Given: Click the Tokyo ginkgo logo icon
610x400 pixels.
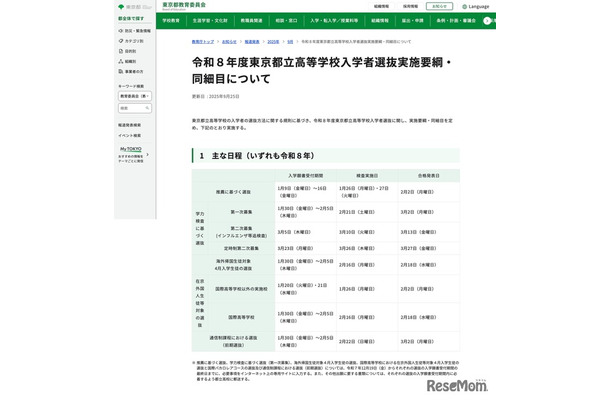Looking at the screenshot, I should tap(121, 7).
